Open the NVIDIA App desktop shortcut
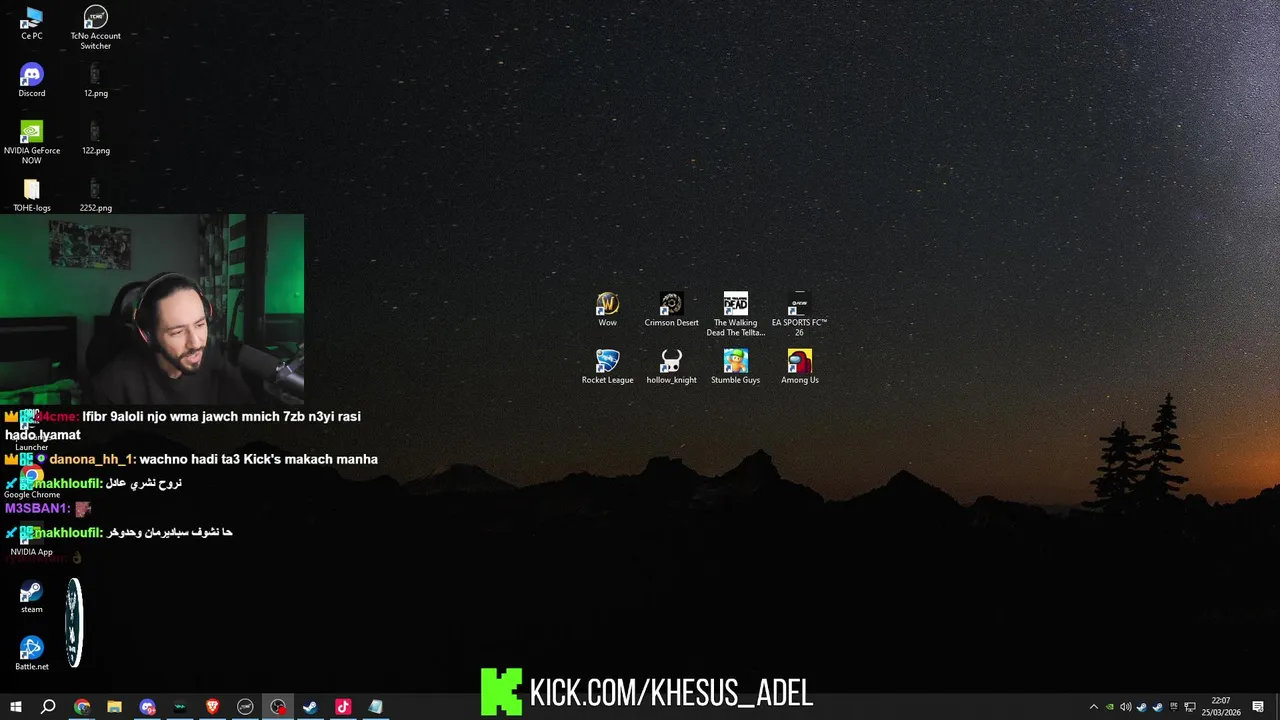 [x=32, y=540]
